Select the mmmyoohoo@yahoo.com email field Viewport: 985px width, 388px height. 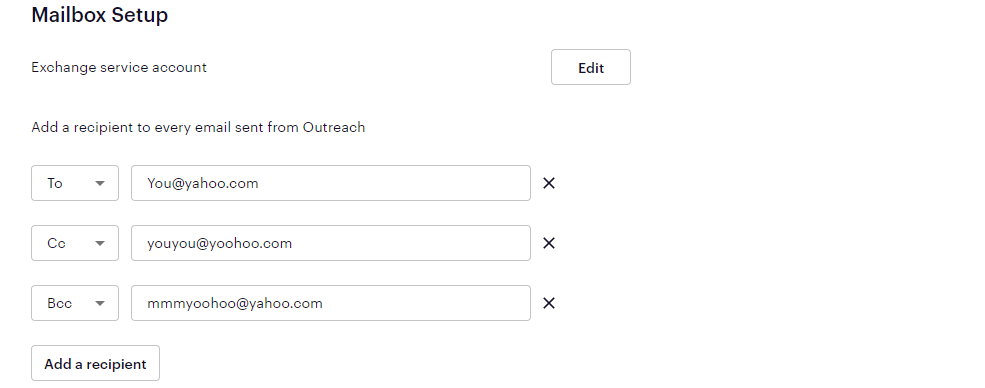(x=330, y=303)
